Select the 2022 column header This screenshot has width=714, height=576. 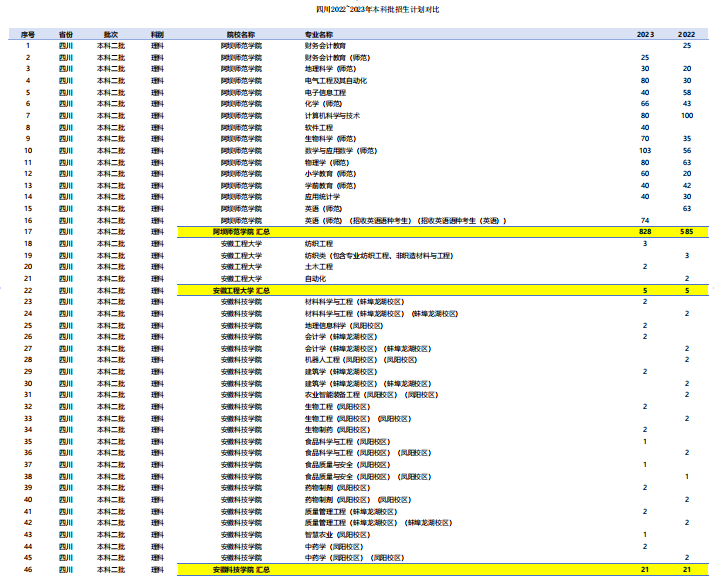[x=687, y=34]
